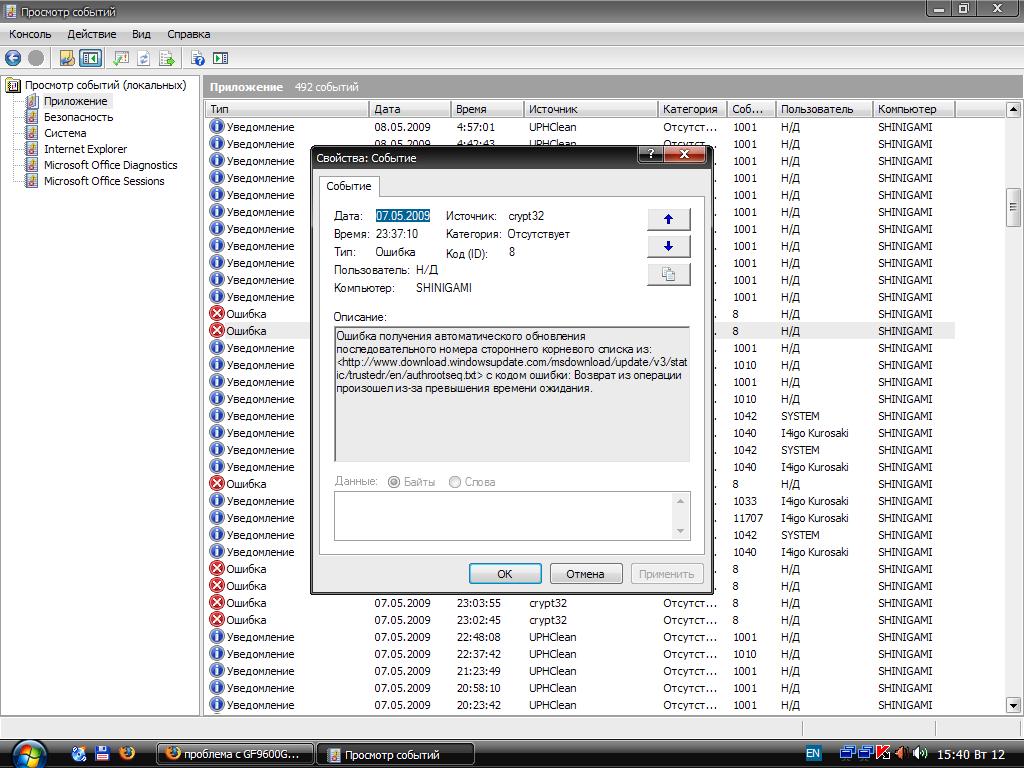Click the Отмена button

click(585, 574)
